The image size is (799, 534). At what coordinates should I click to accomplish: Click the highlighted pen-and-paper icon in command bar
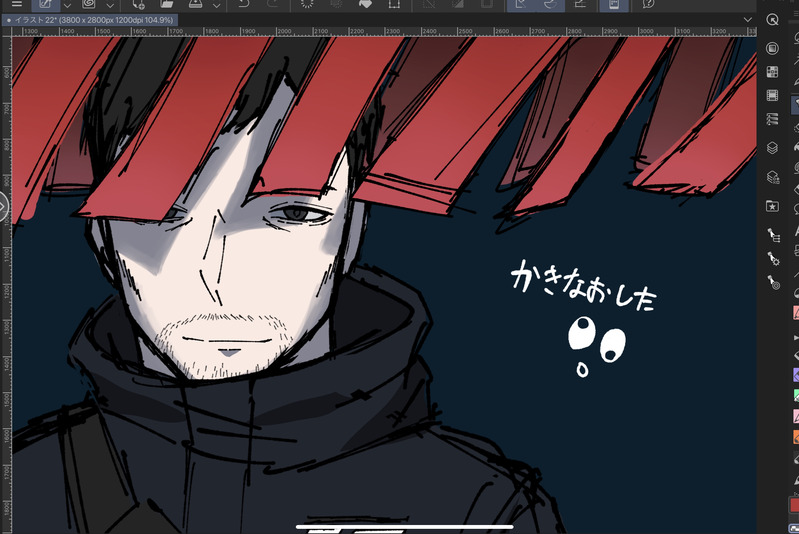point(46,5)
